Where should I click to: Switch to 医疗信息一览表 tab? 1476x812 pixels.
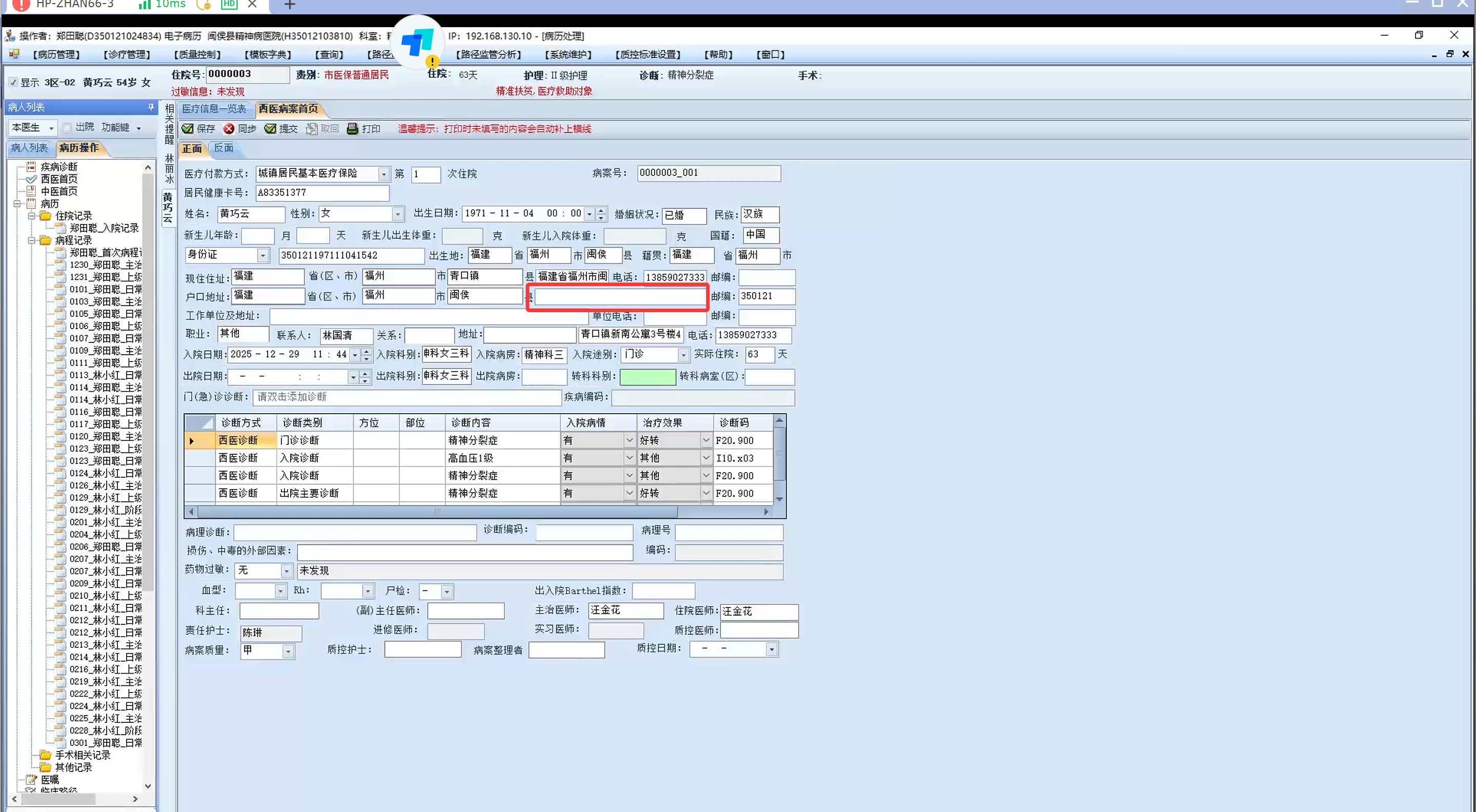point(214,109)
